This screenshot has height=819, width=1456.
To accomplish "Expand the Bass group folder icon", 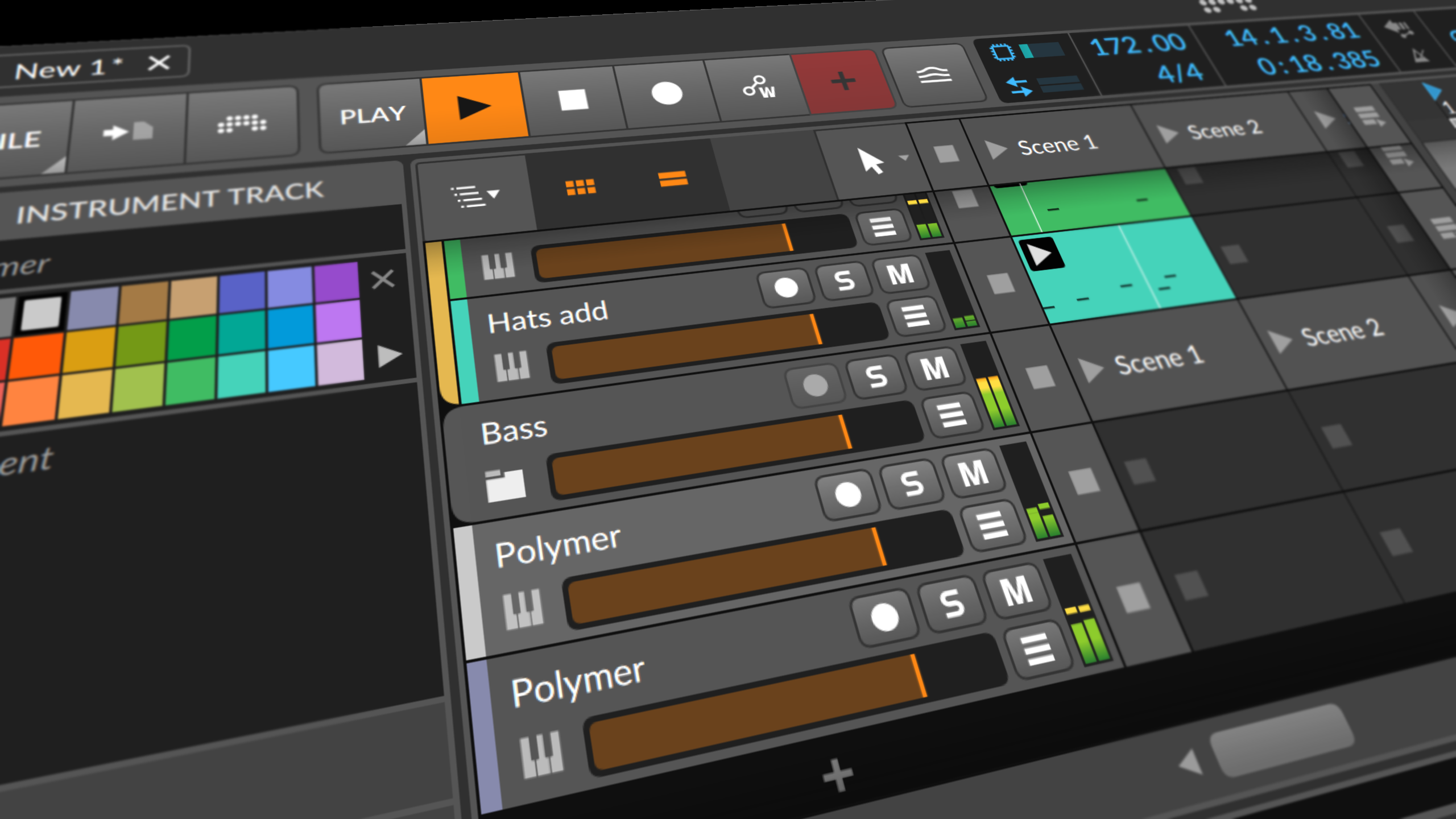I will 505,485.
